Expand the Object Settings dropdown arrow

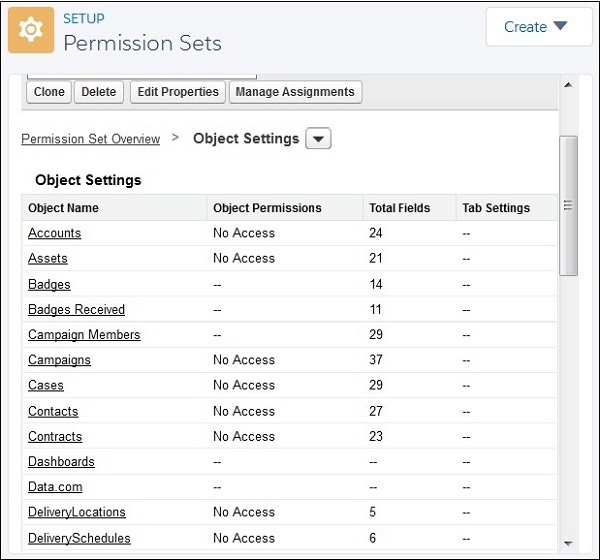pyautogui.click(x=318, y=140)
